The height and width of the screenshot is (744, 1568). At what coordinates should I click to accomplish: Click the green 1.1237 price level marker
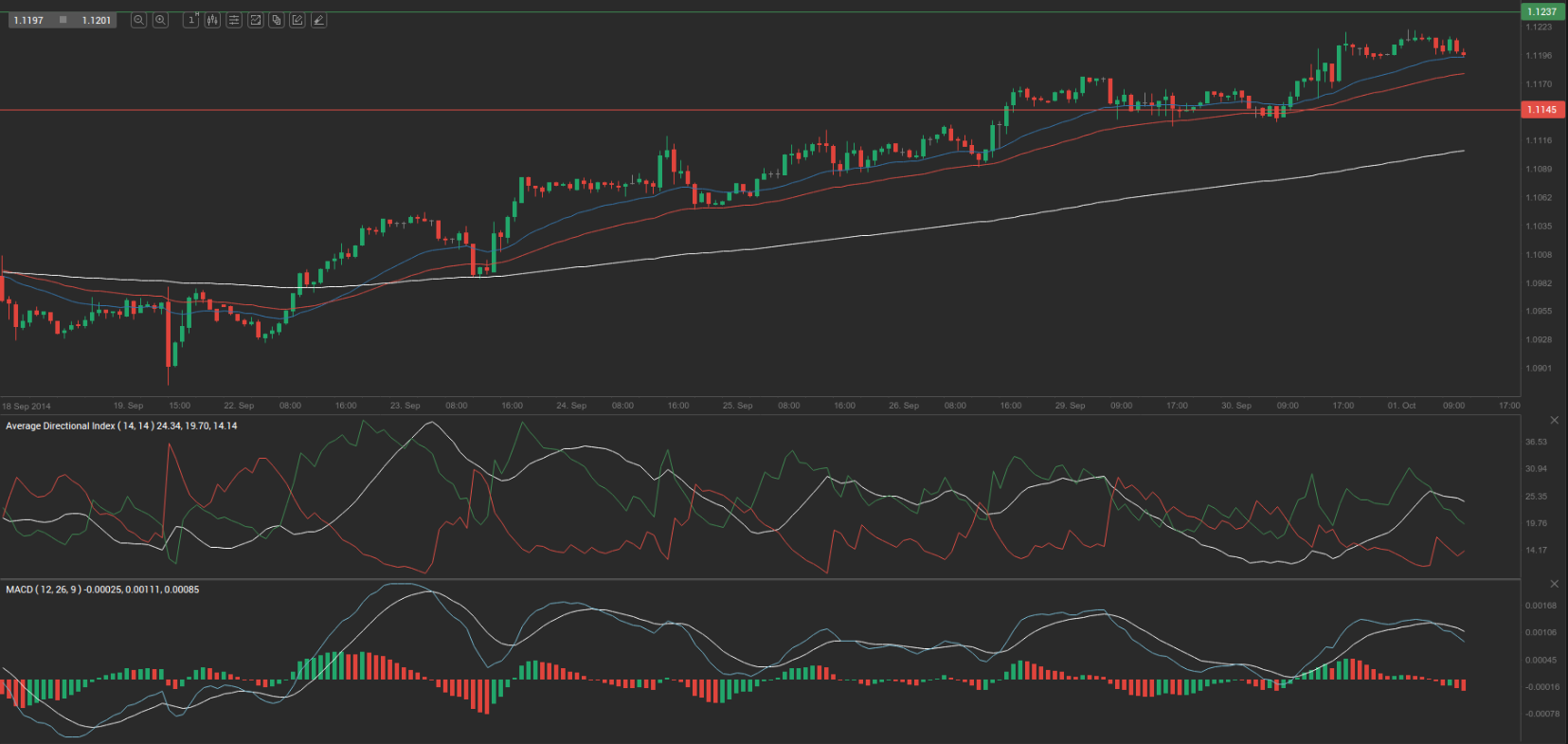pos(1541,11)
